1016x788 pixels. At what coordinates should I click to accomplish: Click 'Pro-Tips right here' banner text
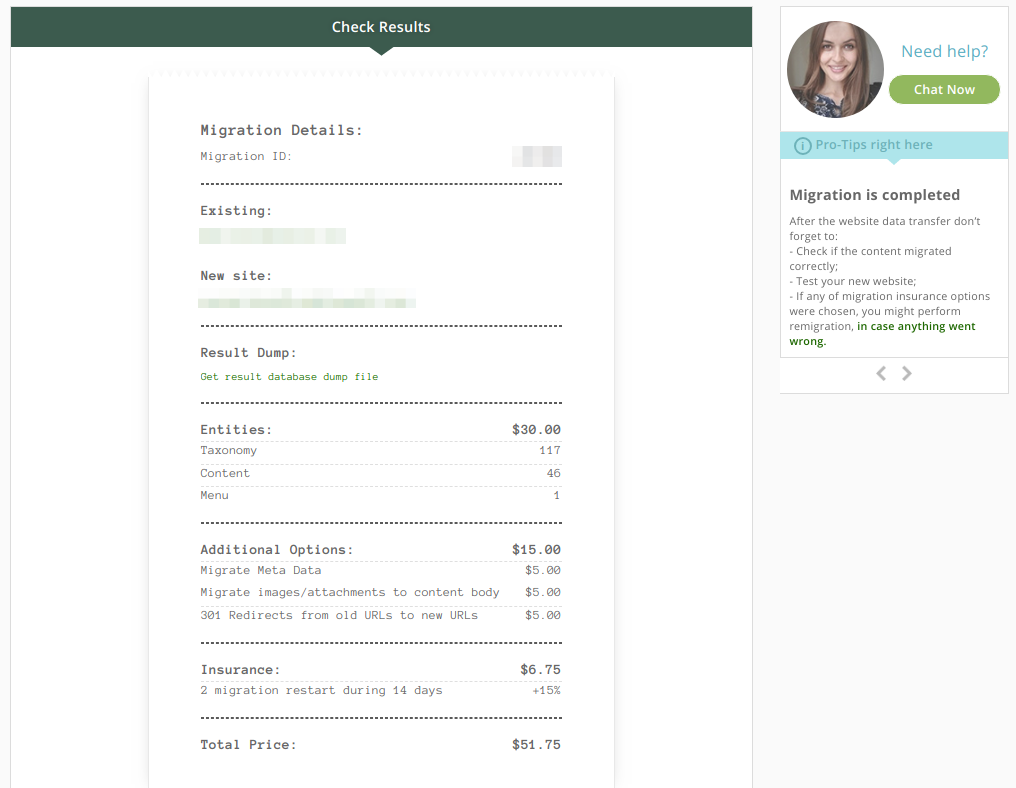click(873, 145)
